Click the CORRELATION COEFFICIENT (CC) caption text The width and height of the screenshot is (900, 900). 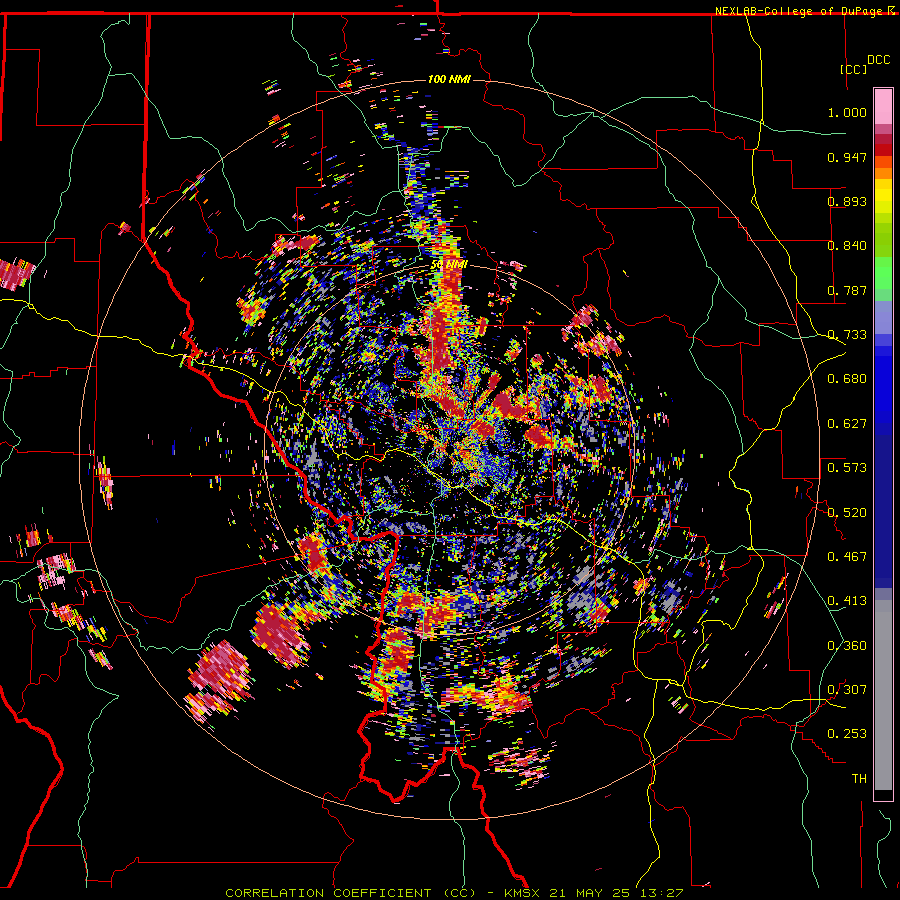click(x=351, y=893)
